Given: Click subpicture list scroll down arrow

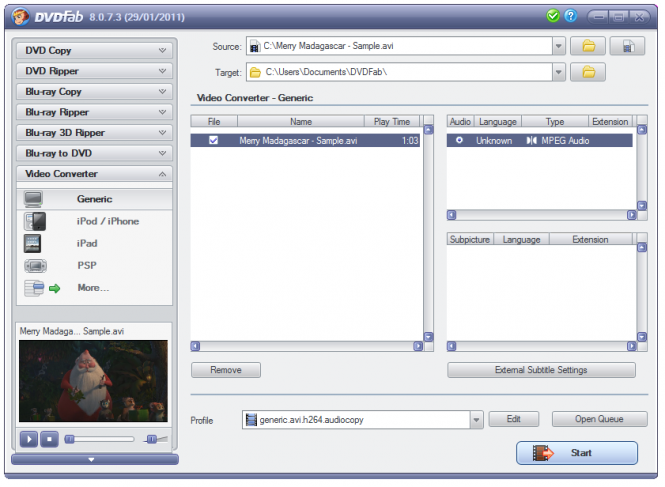Looking at the screenshot, I should 642,337.
